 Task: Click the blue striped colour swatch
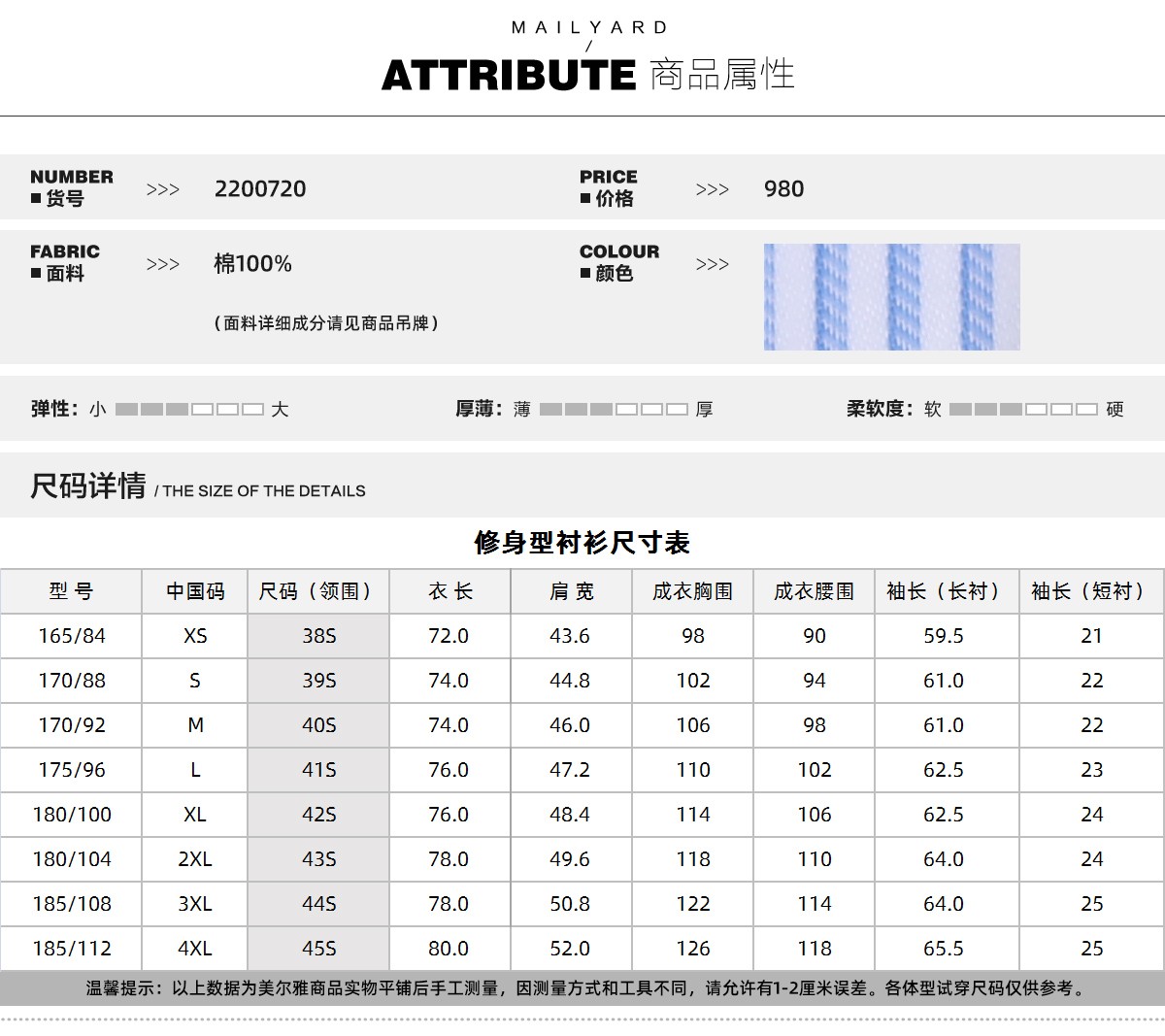click(891, 297)
